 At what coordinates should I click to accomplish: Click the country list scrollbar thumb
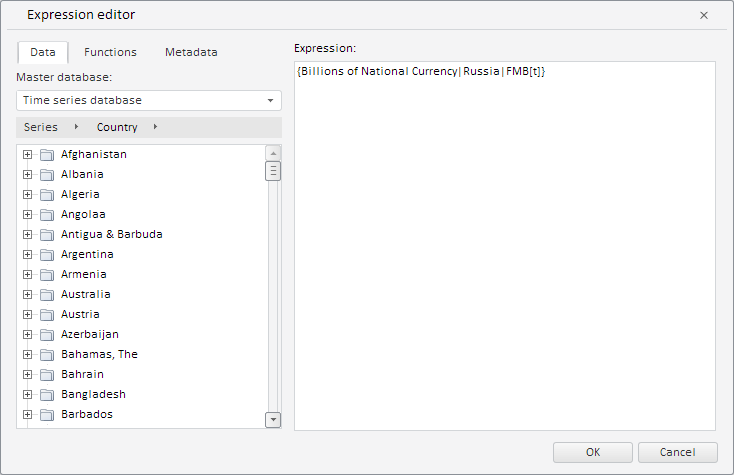[273, 171]
